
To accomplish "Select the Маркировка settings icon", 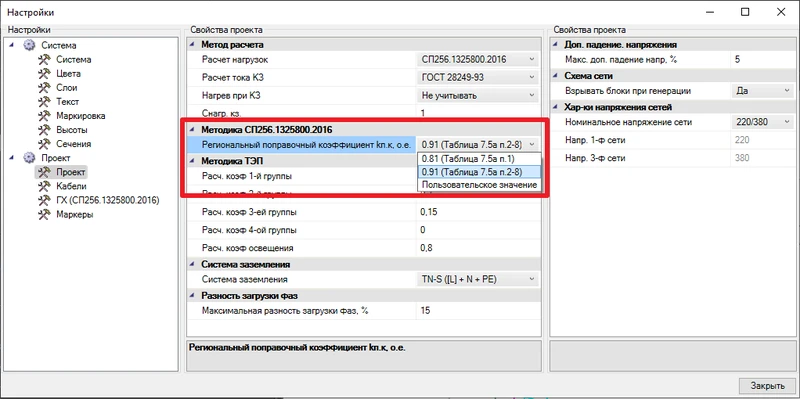I will pyautogui.click(x=44, y=116).
